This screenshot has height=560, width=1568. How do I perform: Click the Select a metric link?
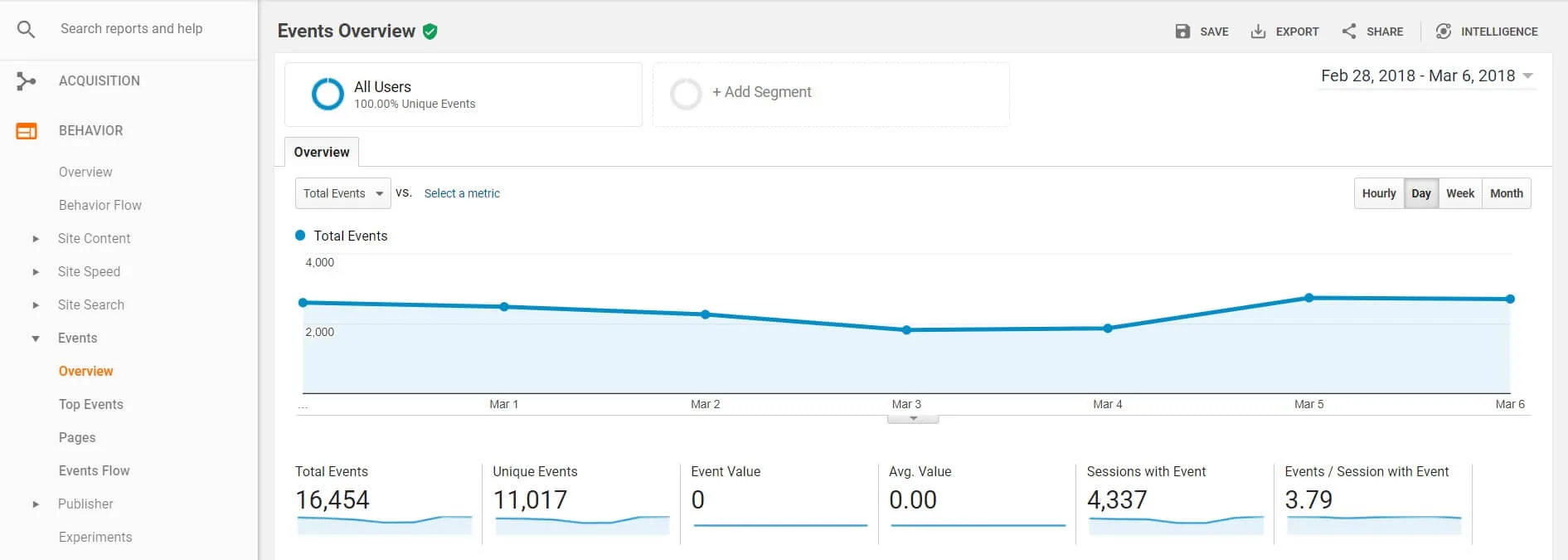462,193
